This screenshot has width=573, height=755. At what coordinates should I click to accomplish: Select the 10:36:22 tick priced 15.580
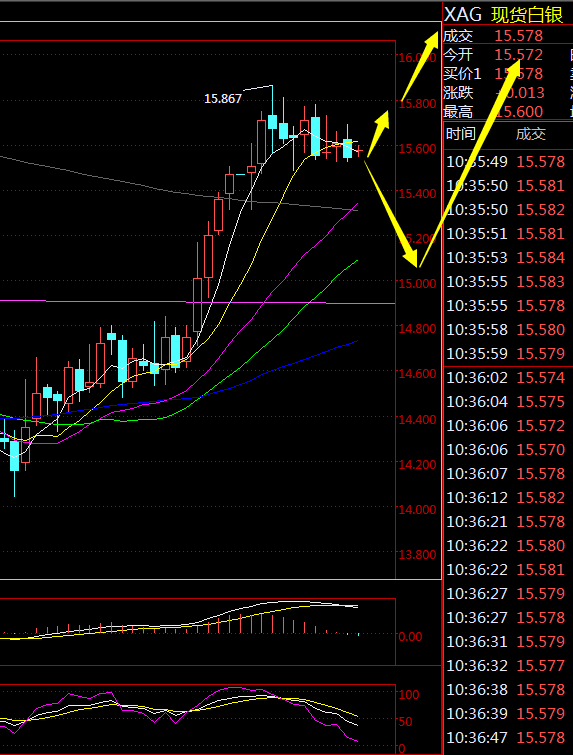pos(506,546)
